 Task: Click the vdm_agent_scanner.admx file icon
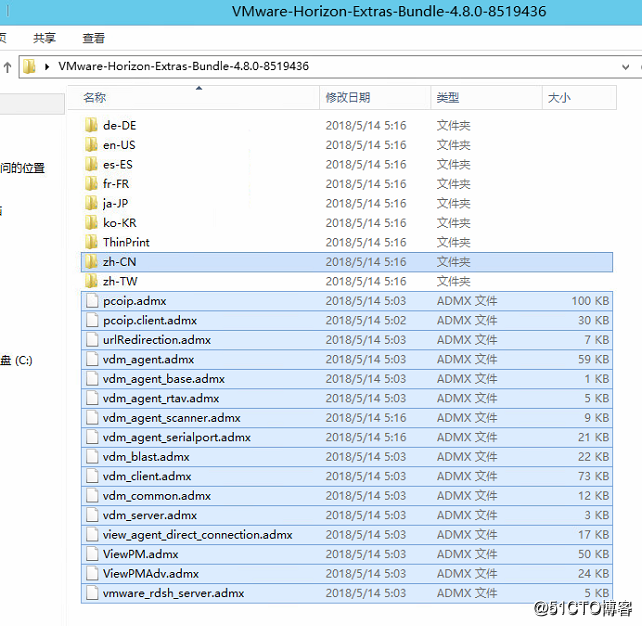pos(92,417)
